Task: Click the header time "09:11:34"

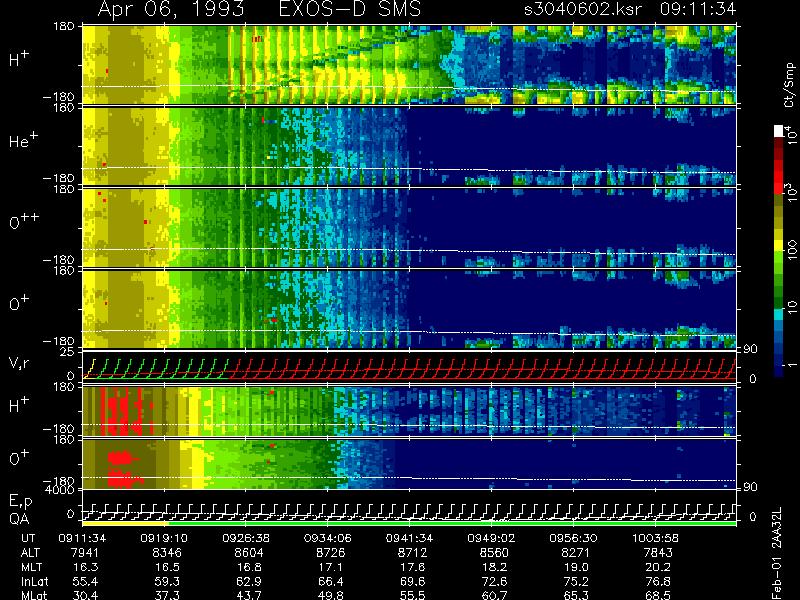Action: [698, 9]
